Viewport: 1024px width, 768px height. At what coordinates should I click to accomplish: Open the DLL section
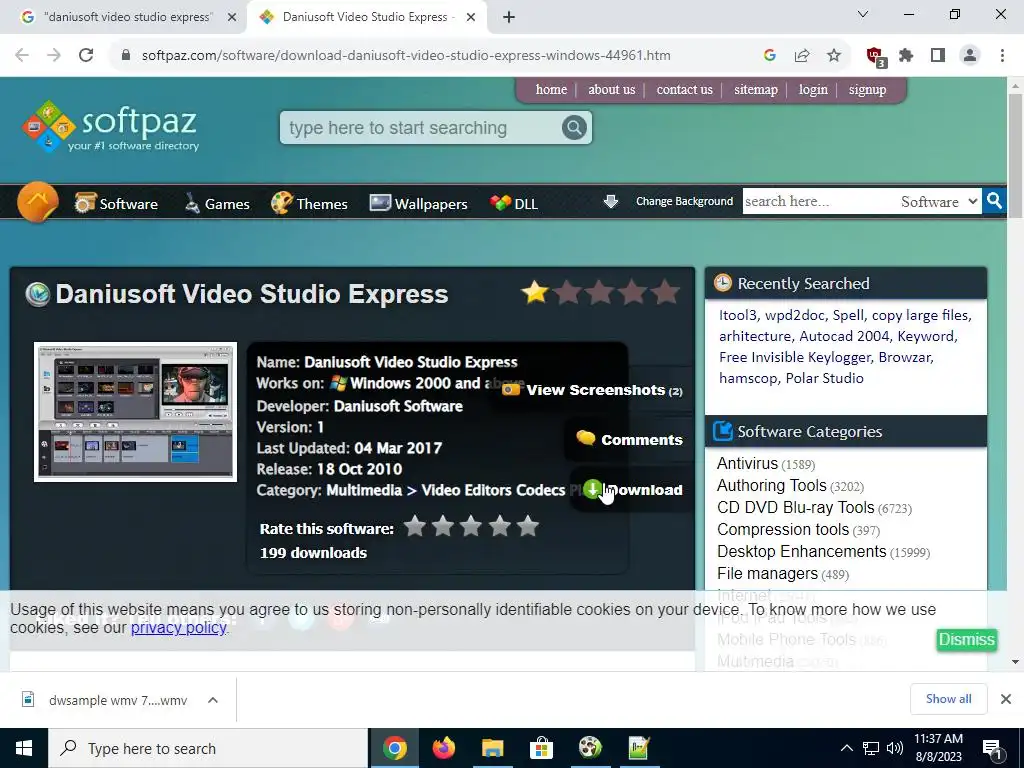tap(514, 204)
